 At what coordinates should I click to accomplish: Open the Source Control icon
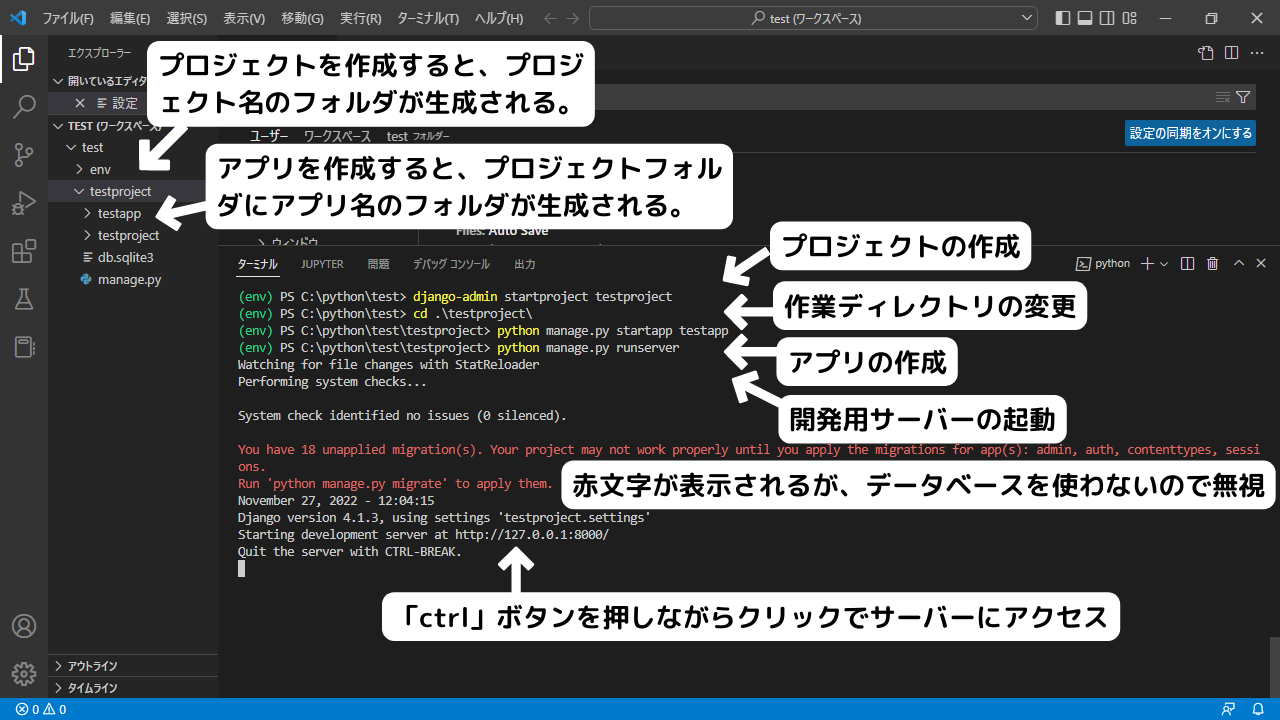[x=22, y=155]
